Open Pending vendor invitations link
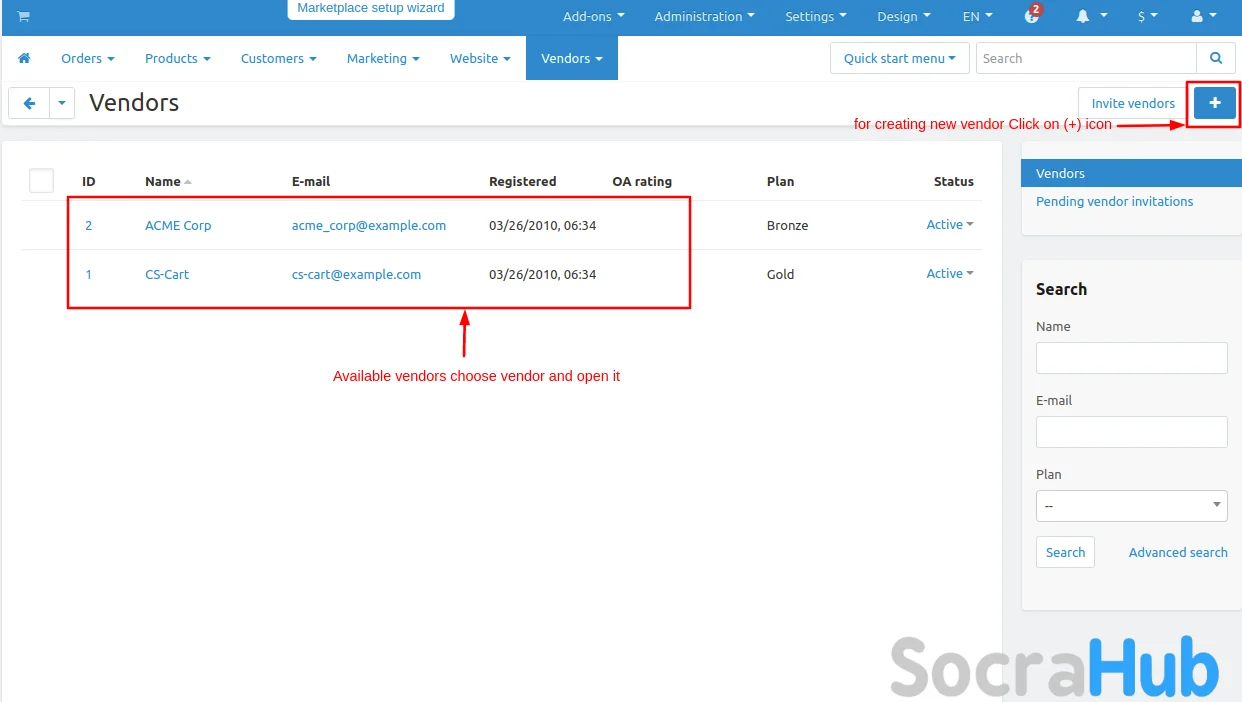Viewport: 1242px width, 702px height. 1114,202
